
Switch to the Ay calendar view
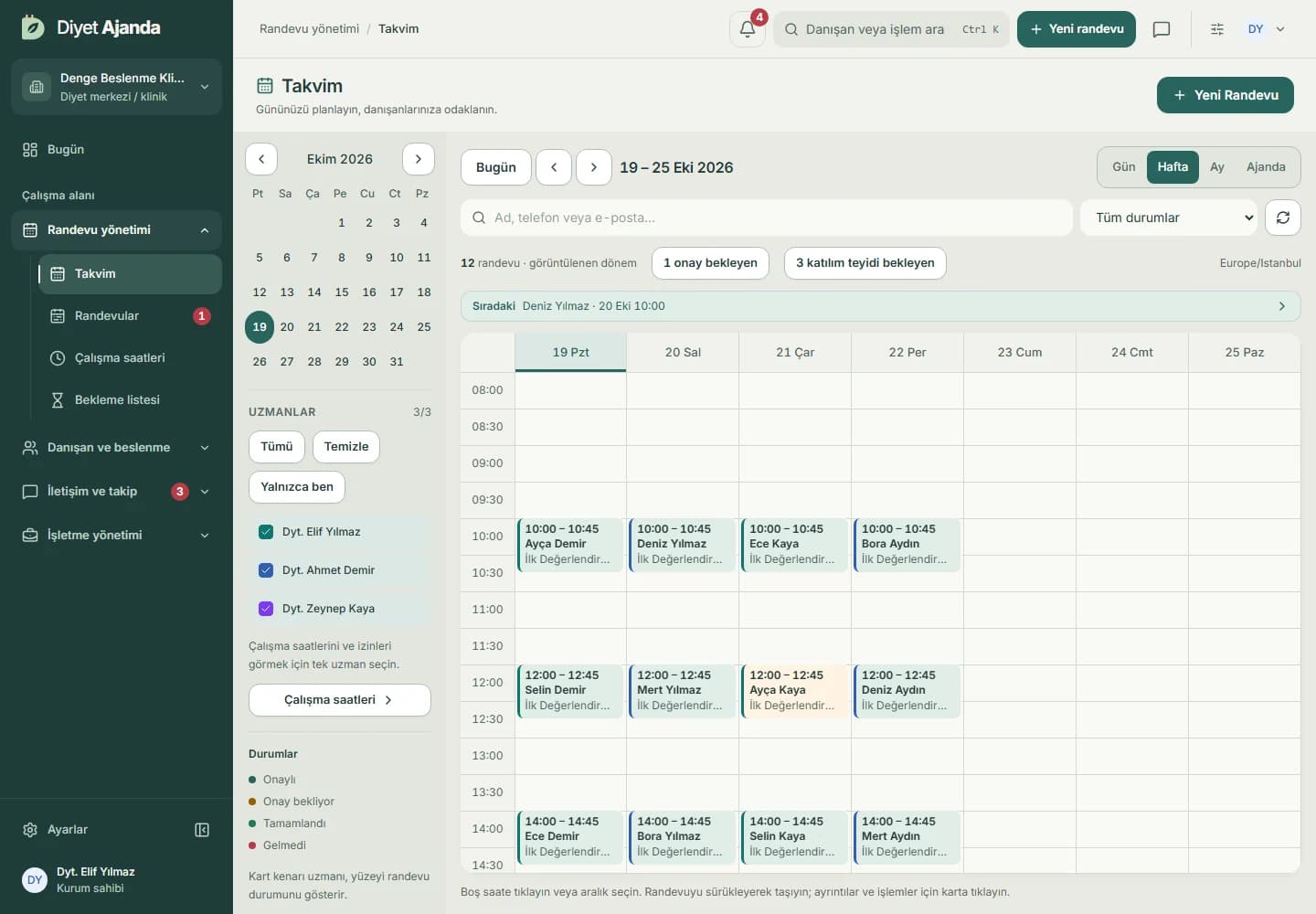coord(1216,167)
